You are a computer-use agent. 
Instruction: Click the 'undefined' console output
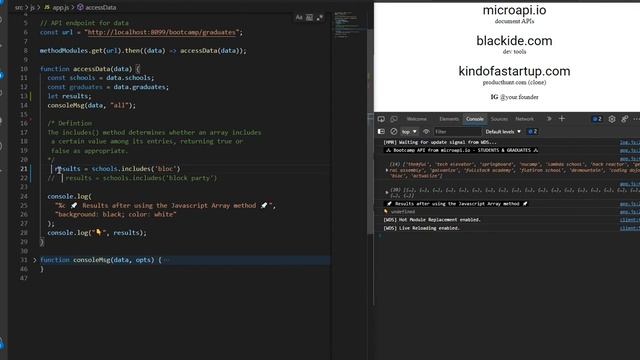(x=402, y=211)
